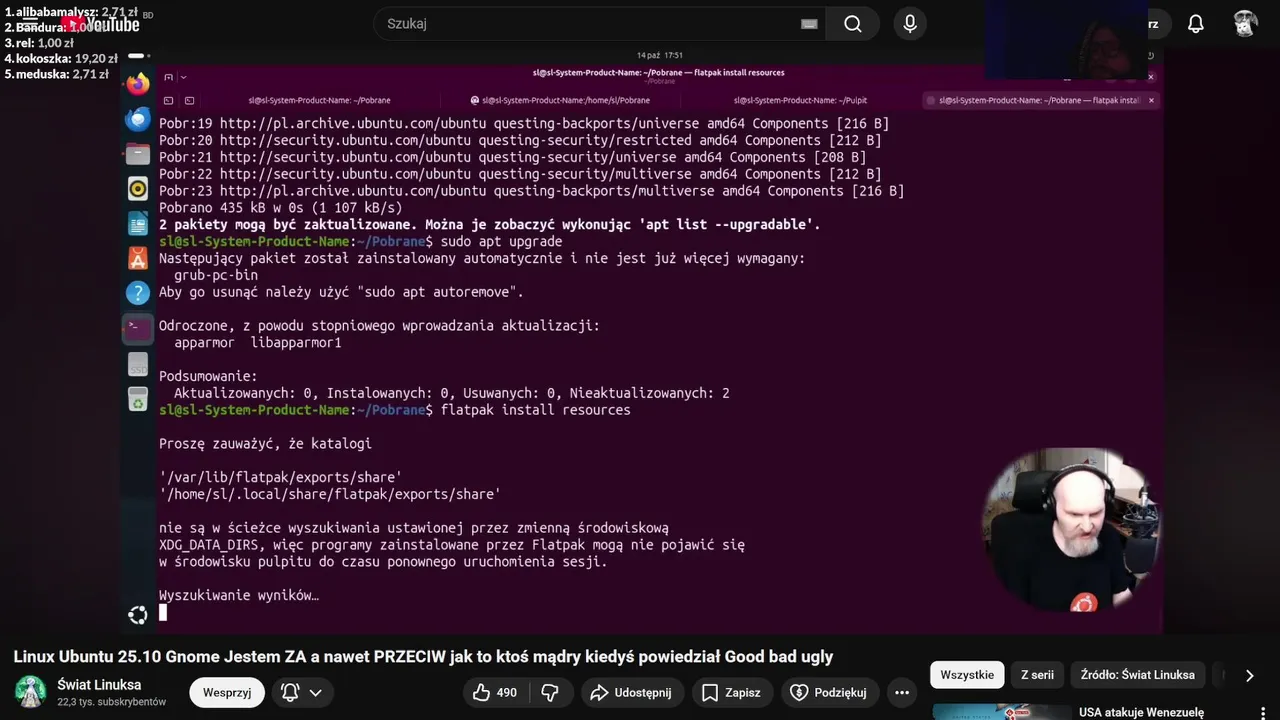Click the Wyszukiwanie wyników… status line
1280x720 pixels.
(x=239, y=595)
